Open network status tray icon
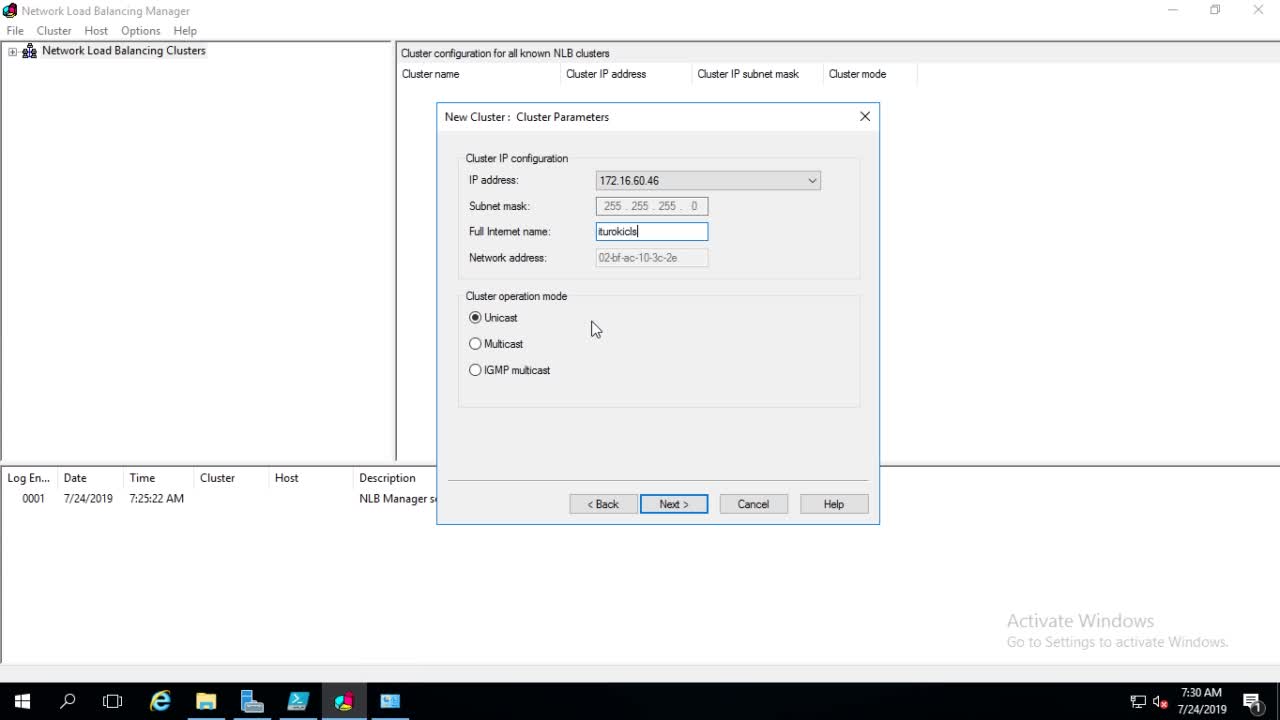 coord(1138,702)
